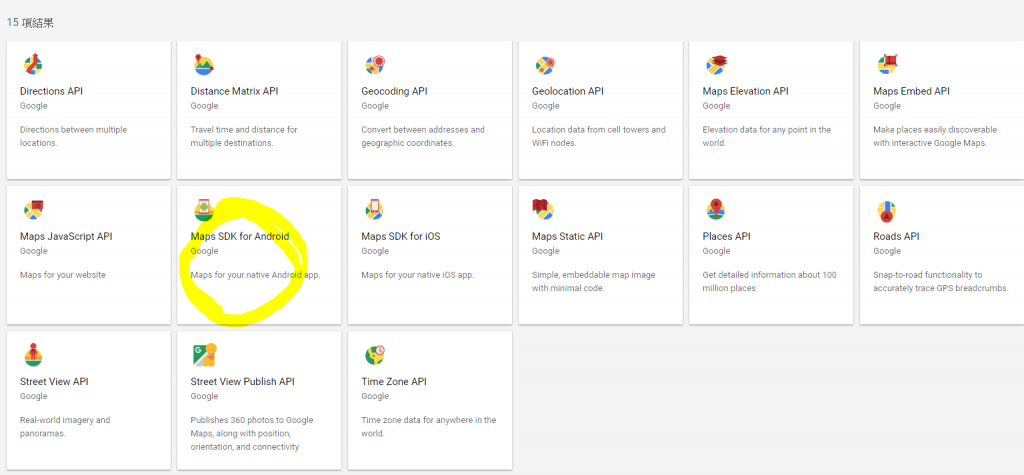1024x475 pixels.
Task: Click the Roads API icon
Action: (886, 210)
